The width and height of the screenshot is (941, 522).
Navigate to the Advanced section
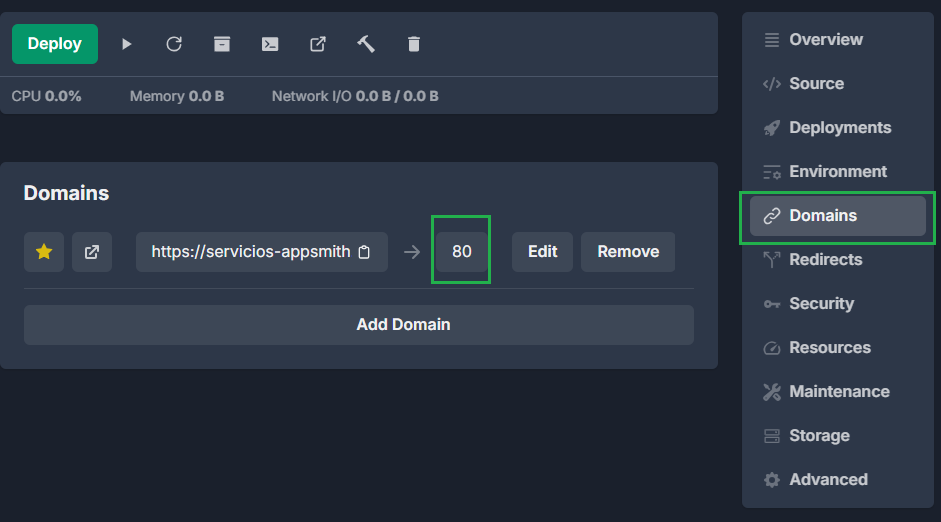828,480
